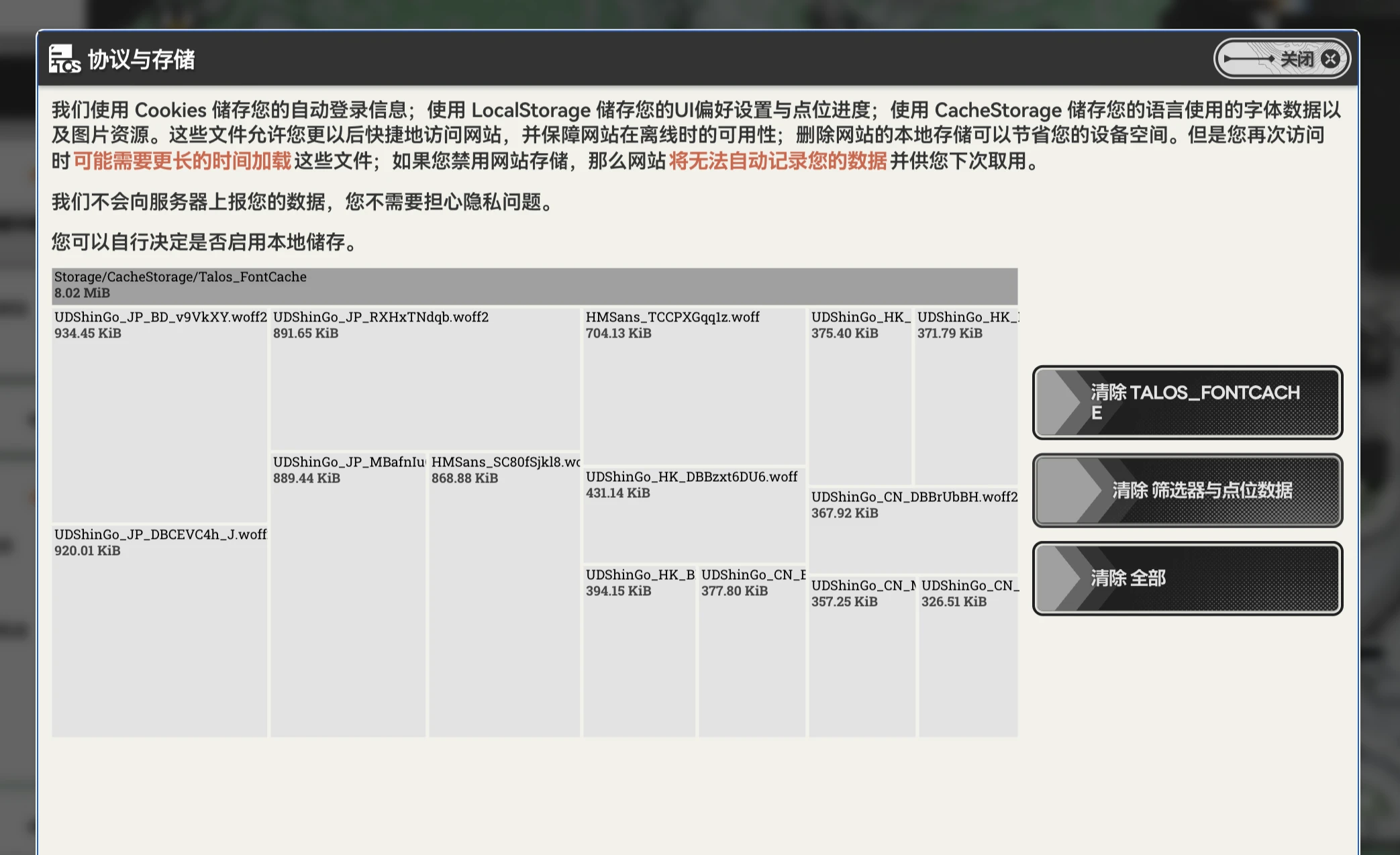Select UDShinGo_JP_RXHxTNdqb.woff2 block
The height and width of the screenshot is (855, 1400).
[x=425, y=379]
